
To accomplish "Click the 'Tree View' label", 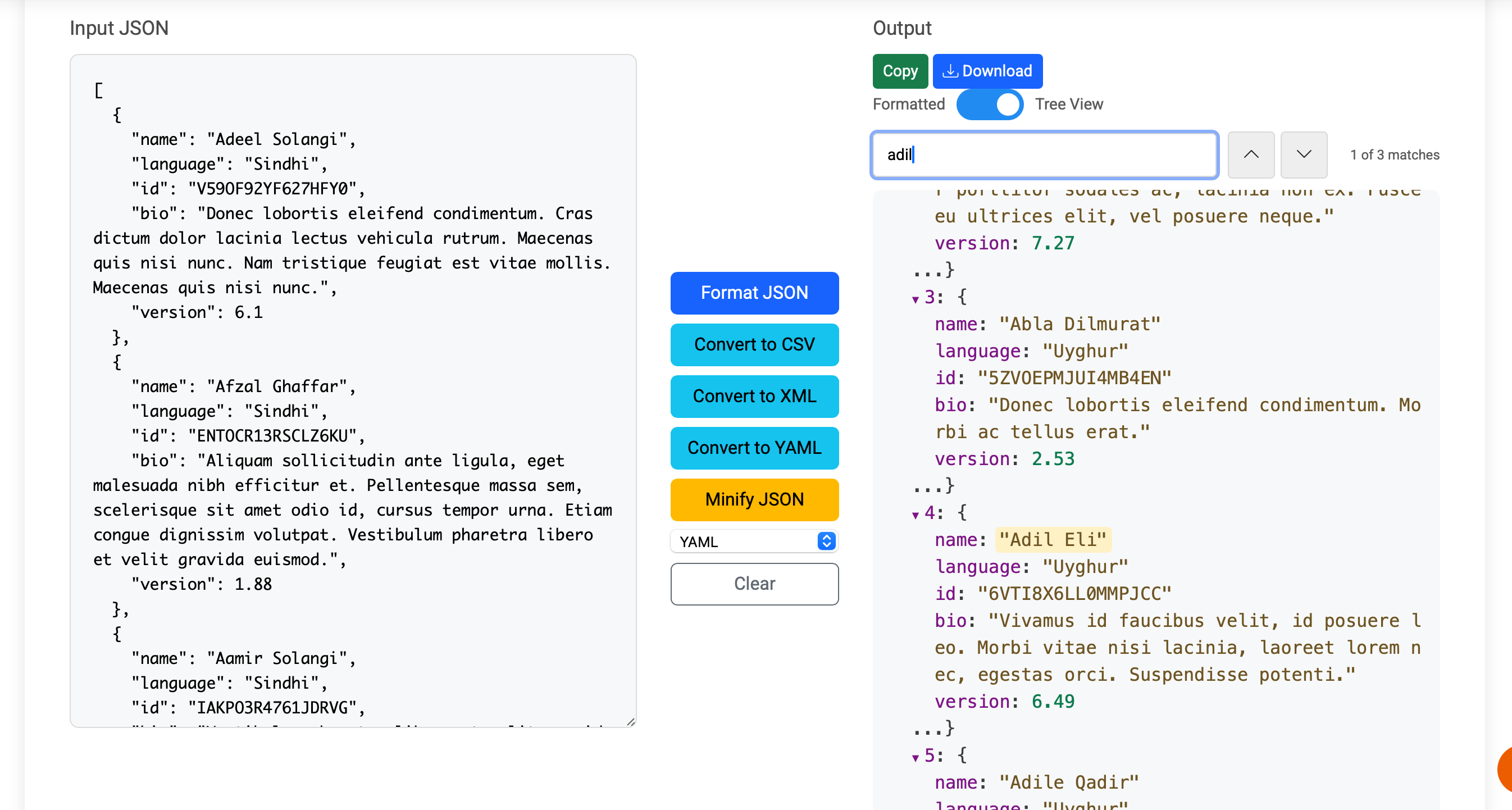I will pyautogui.click(x=1069, y=104).
